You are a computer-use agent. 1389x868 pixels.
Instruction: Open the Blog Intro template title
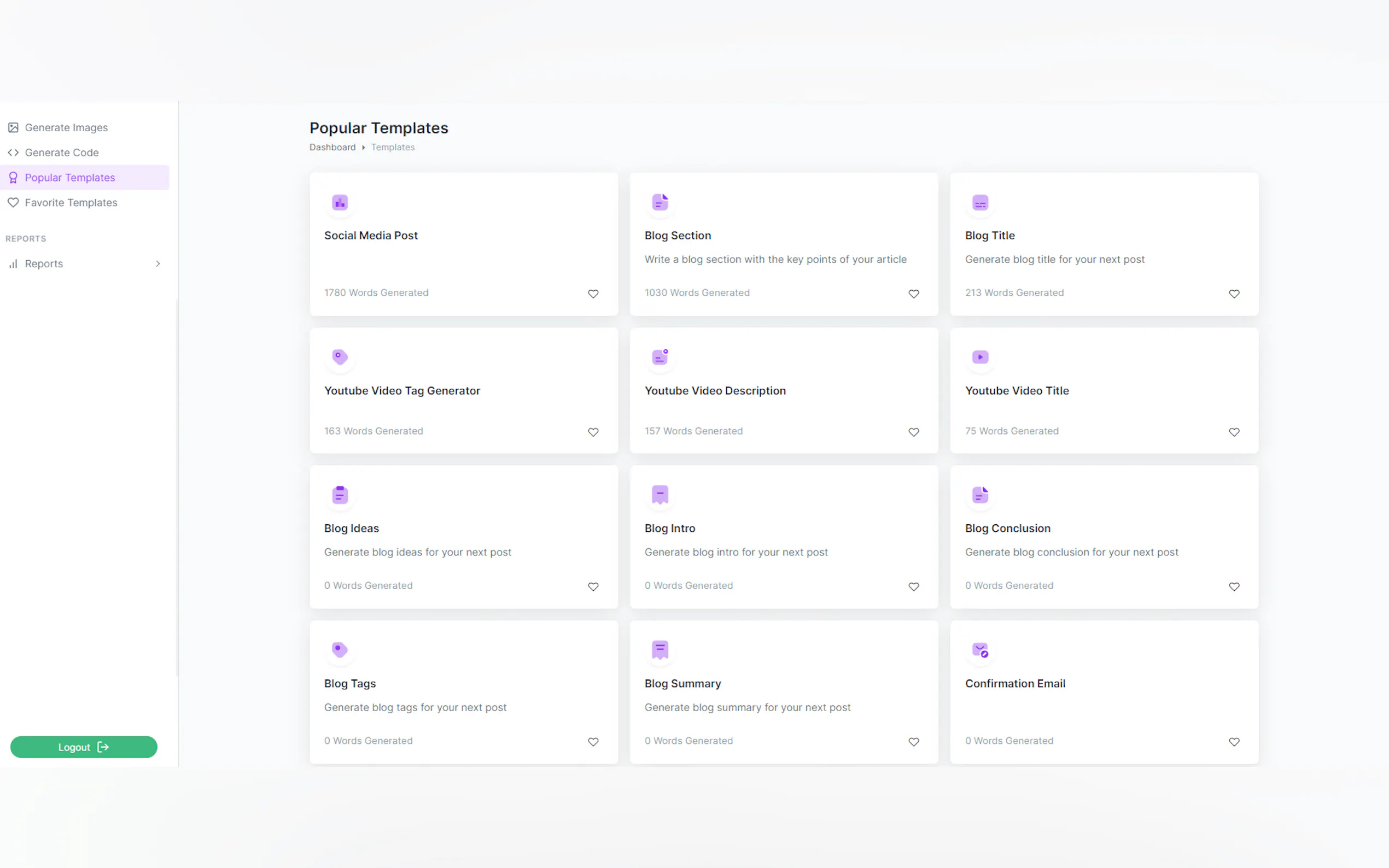coord(669,528)
